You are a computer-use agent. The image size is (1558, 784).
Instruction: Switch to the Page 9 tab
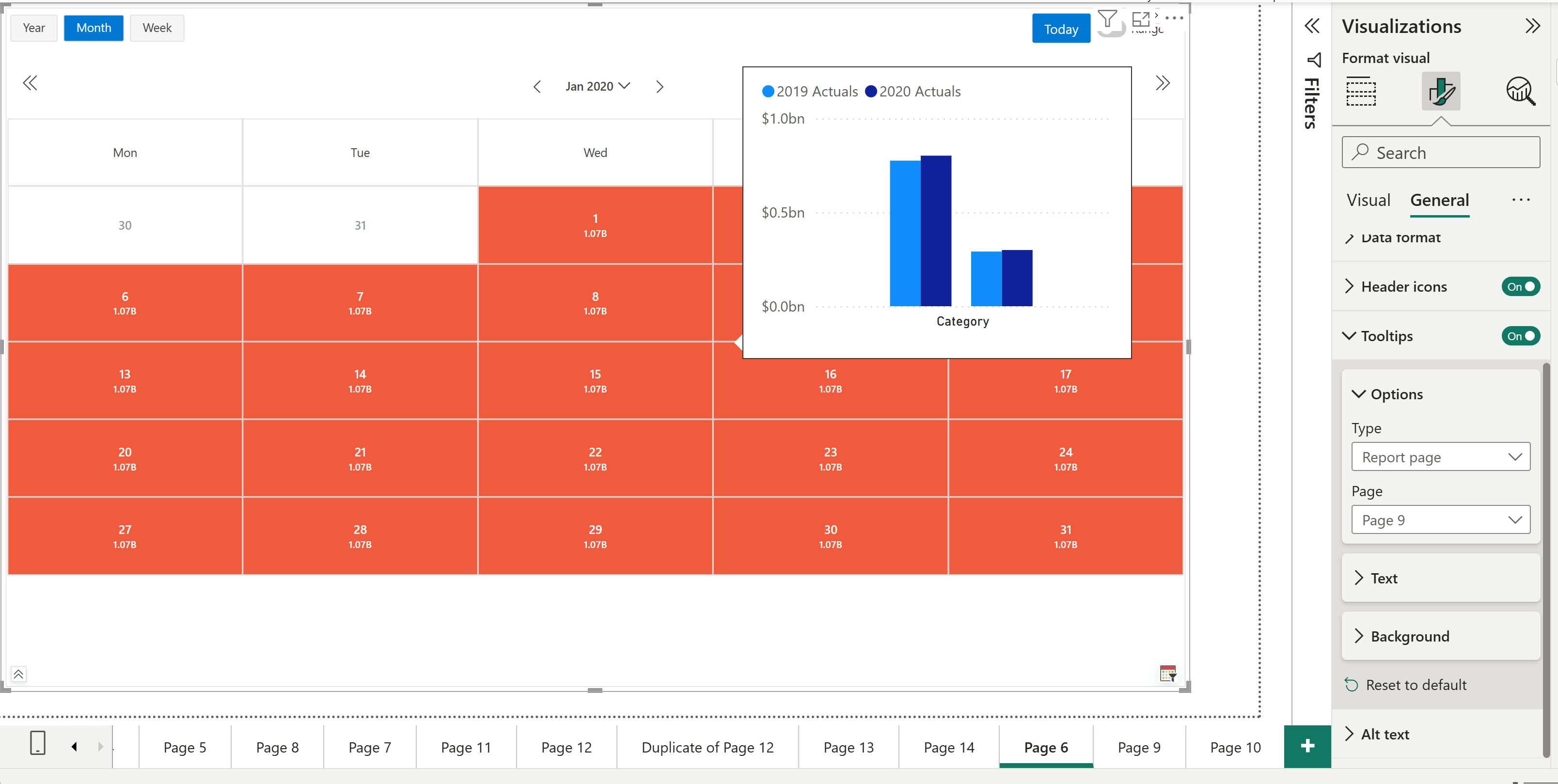tap(1138, 748)
